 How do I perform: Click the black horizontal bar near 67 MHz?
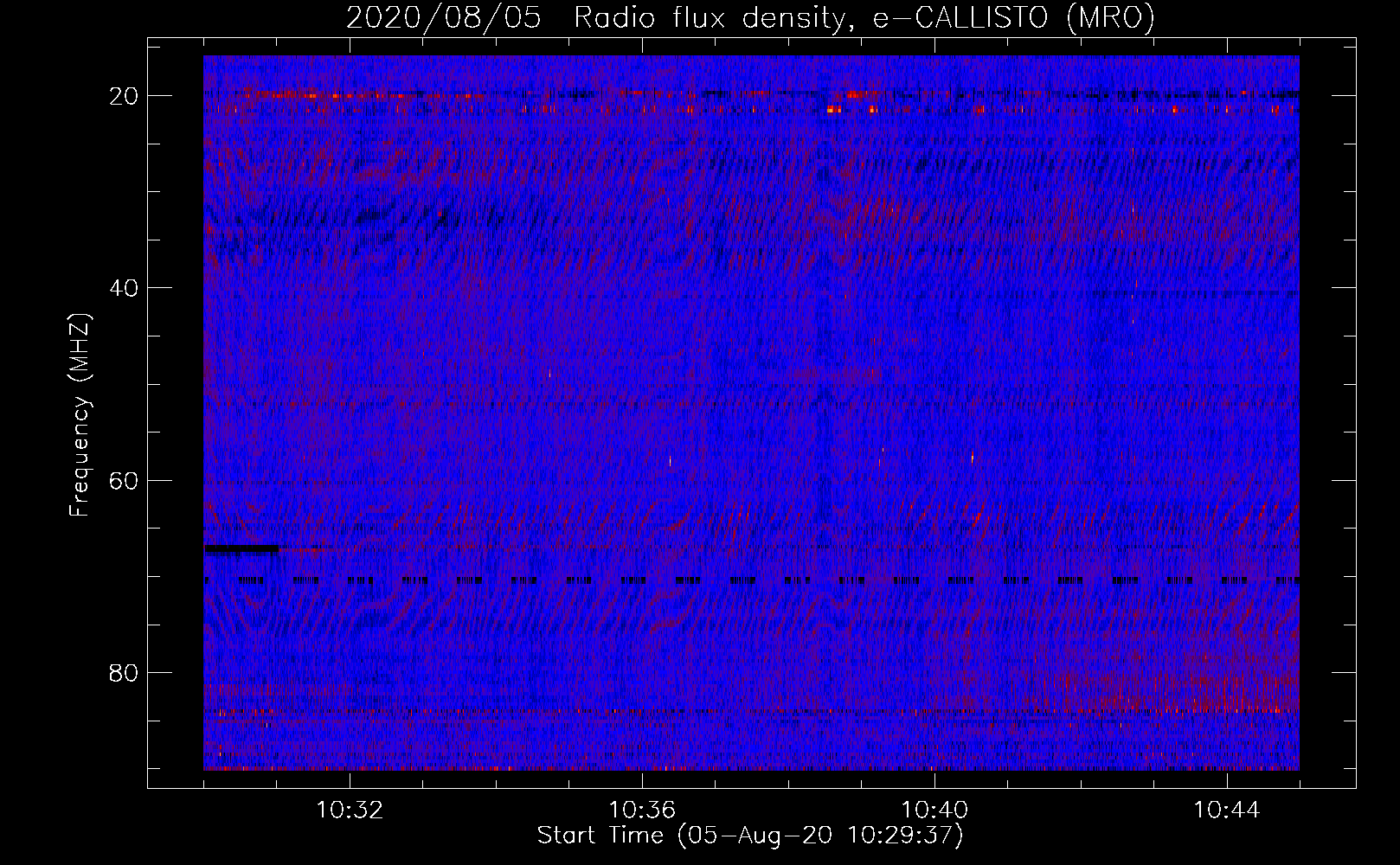(x=241, y=548)
